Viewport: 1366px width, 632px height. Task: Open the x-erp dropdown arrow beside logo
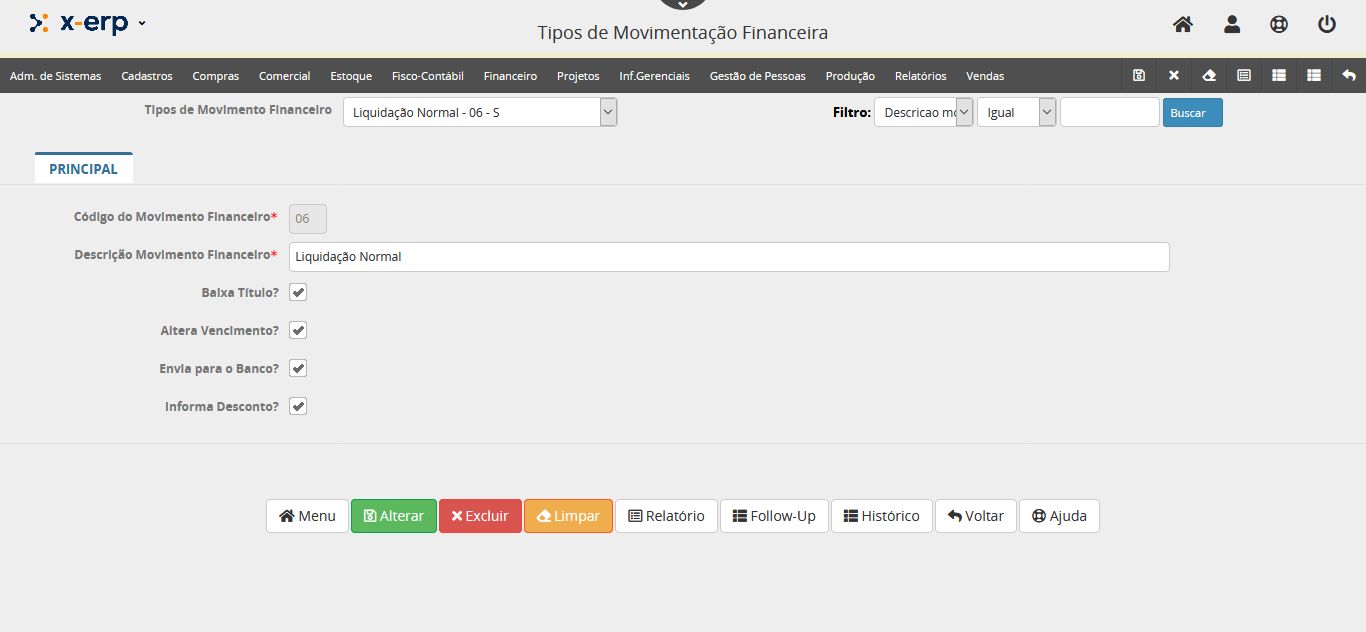(142, 23)
